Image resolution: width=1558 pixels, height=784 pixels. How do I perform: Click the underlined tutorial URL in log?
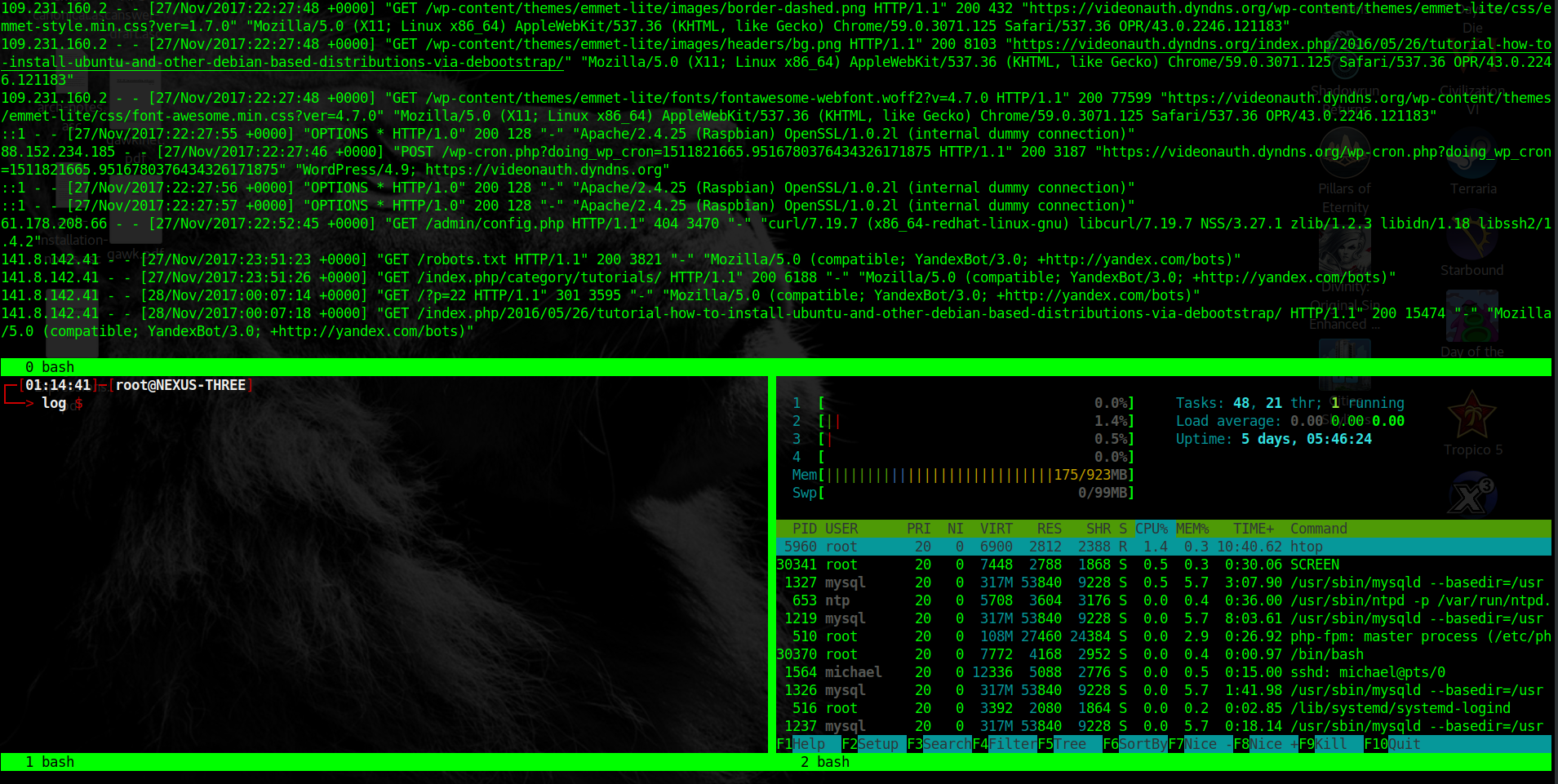tap(1281, 45)
